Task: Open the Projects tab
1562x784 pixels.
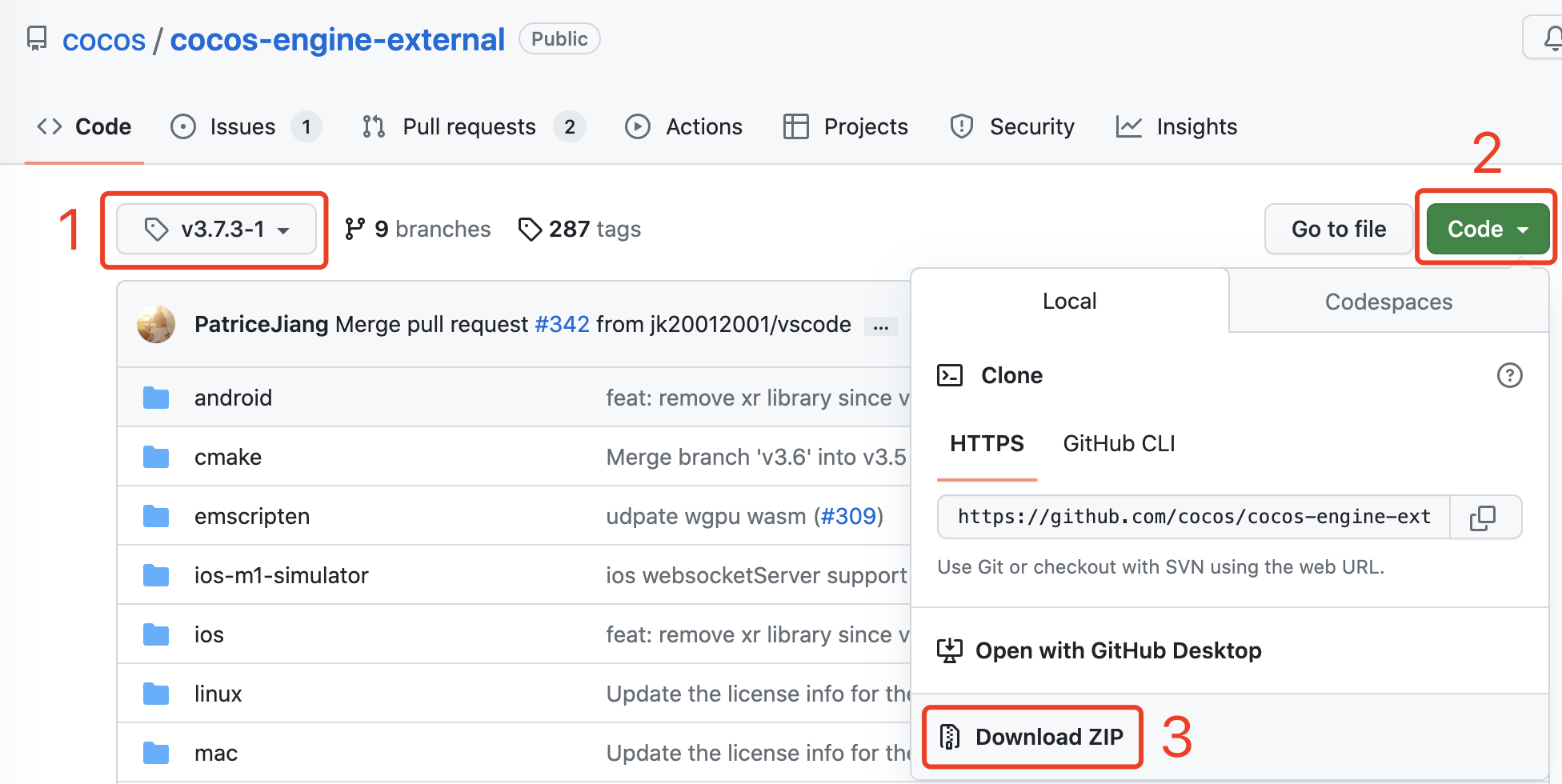Action: tap(846, 126)
